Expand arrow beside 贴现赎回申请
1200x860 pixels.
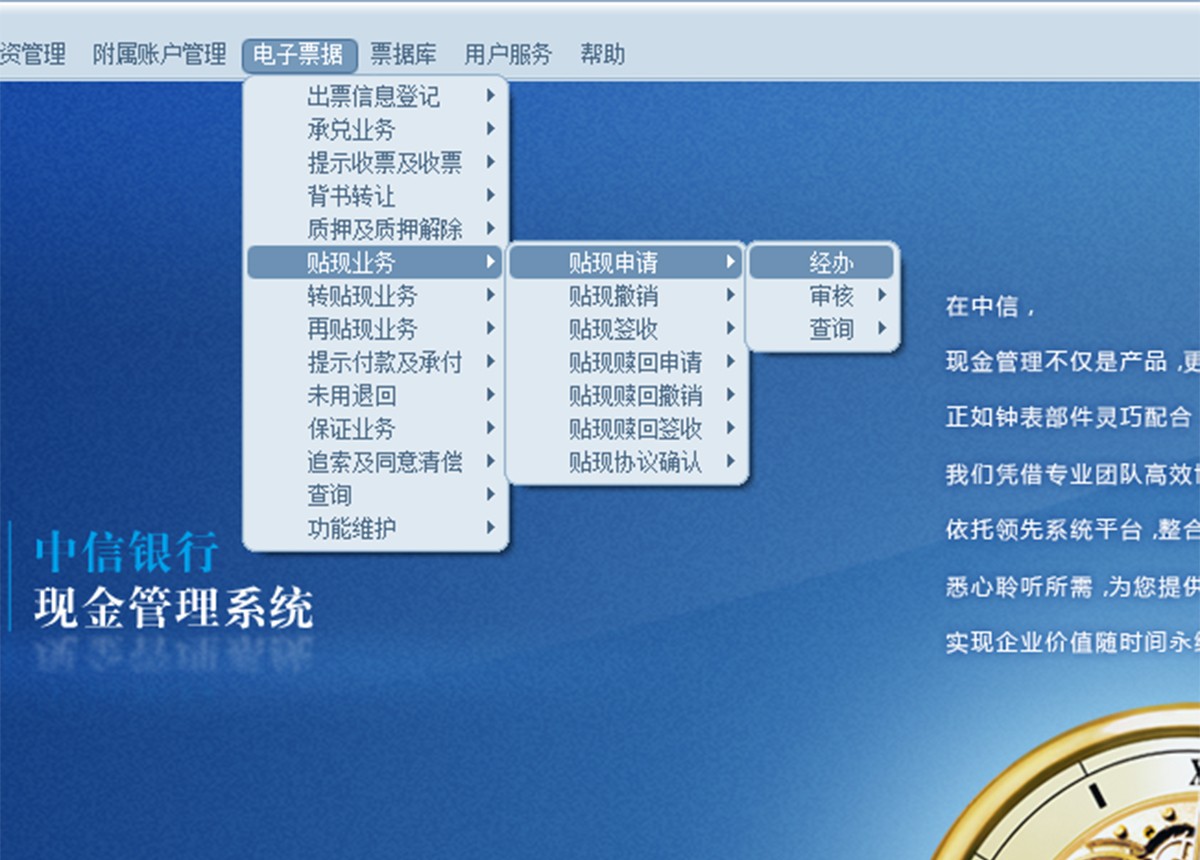(x=731, y=361)
